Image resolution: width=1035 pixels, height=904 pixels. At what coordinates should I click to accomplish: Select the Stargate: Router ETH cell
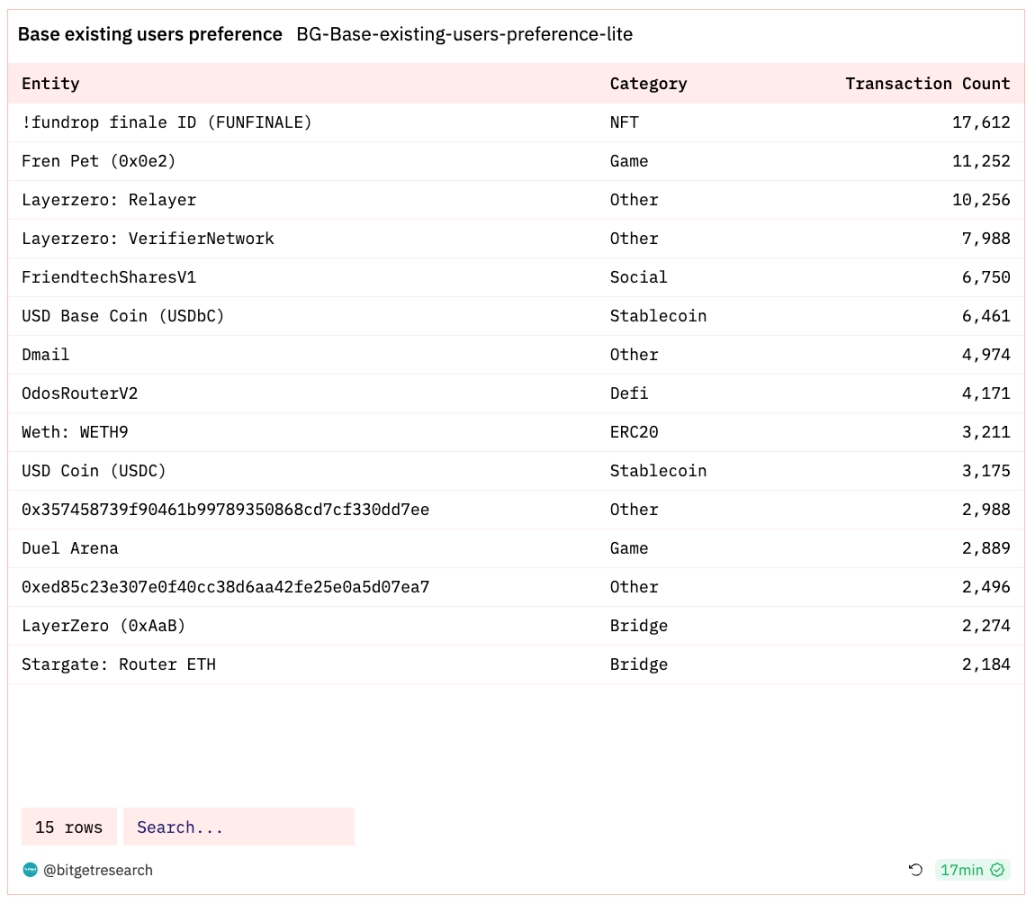click(x=118, y=664)
